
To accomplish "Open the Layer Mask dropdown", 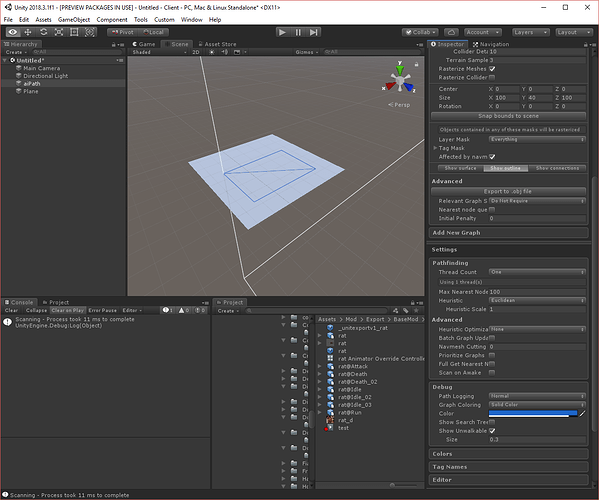I will click(537, 139).
